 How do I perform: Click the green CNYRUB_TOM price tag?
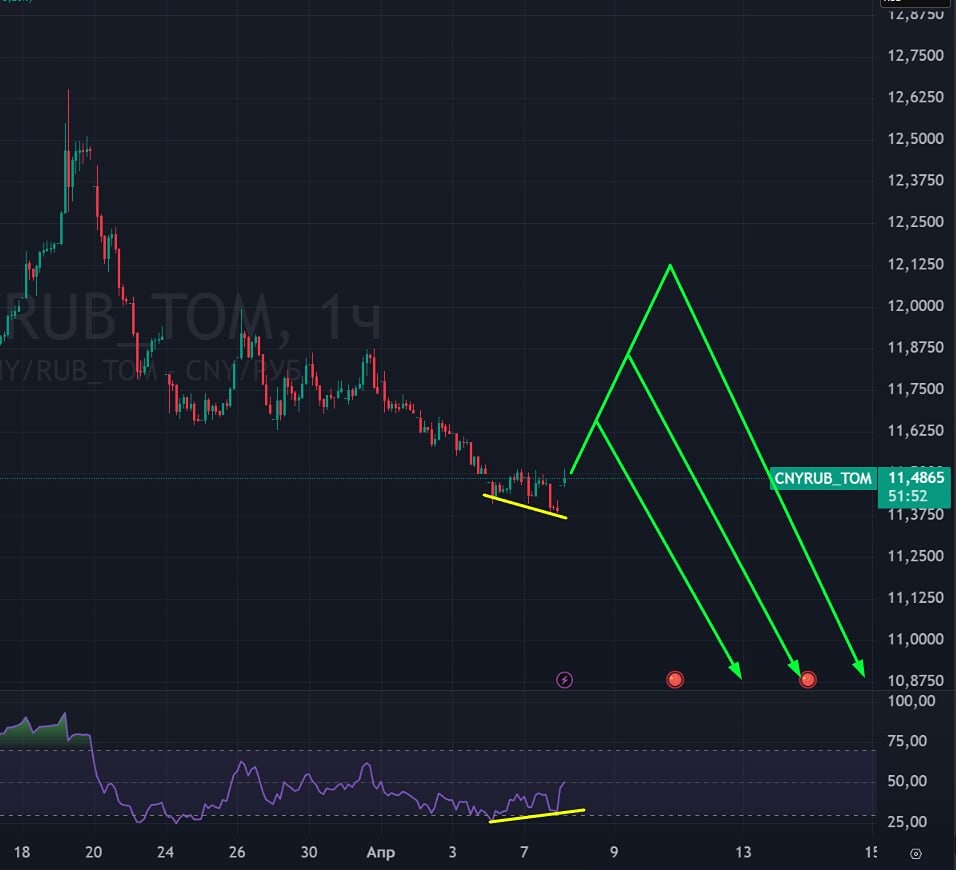point(820,479)
